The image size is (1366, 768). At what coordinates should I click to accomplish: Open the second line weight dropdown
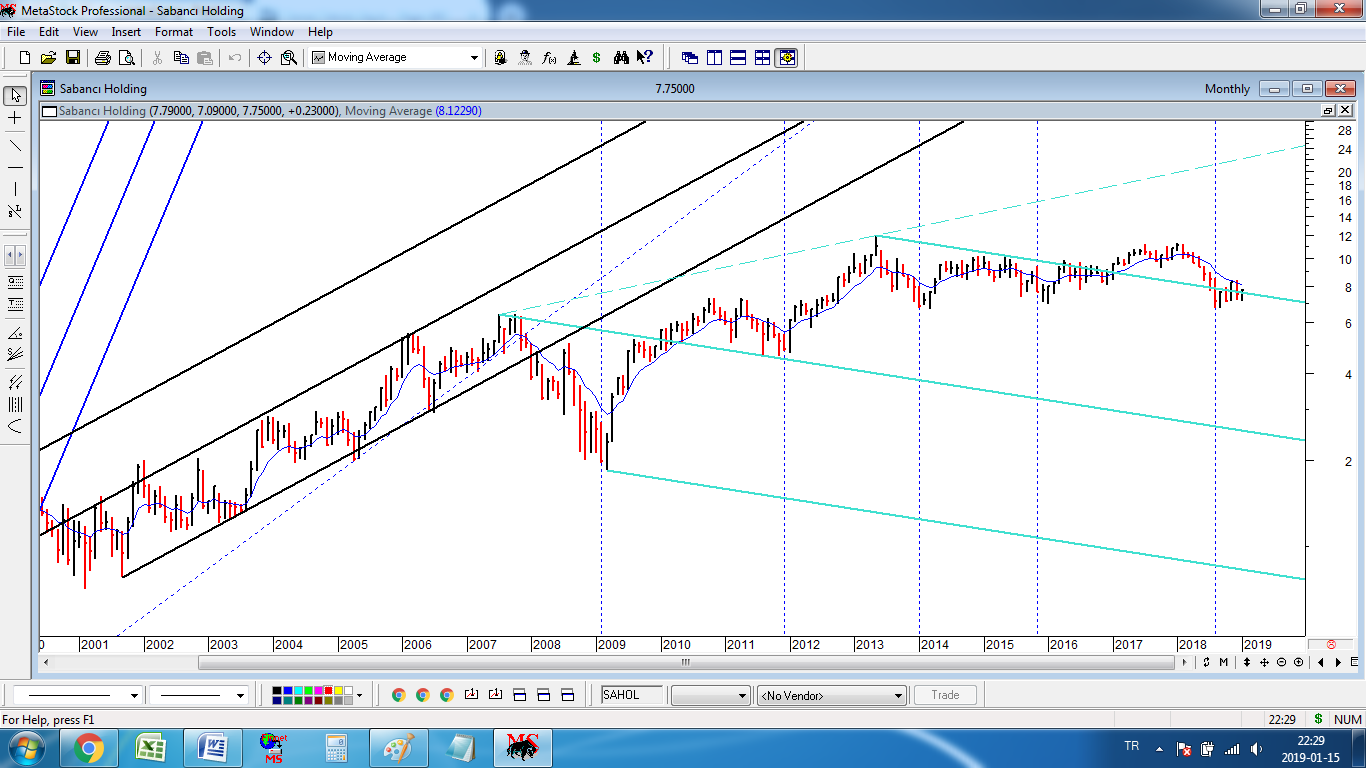[240, 695]
